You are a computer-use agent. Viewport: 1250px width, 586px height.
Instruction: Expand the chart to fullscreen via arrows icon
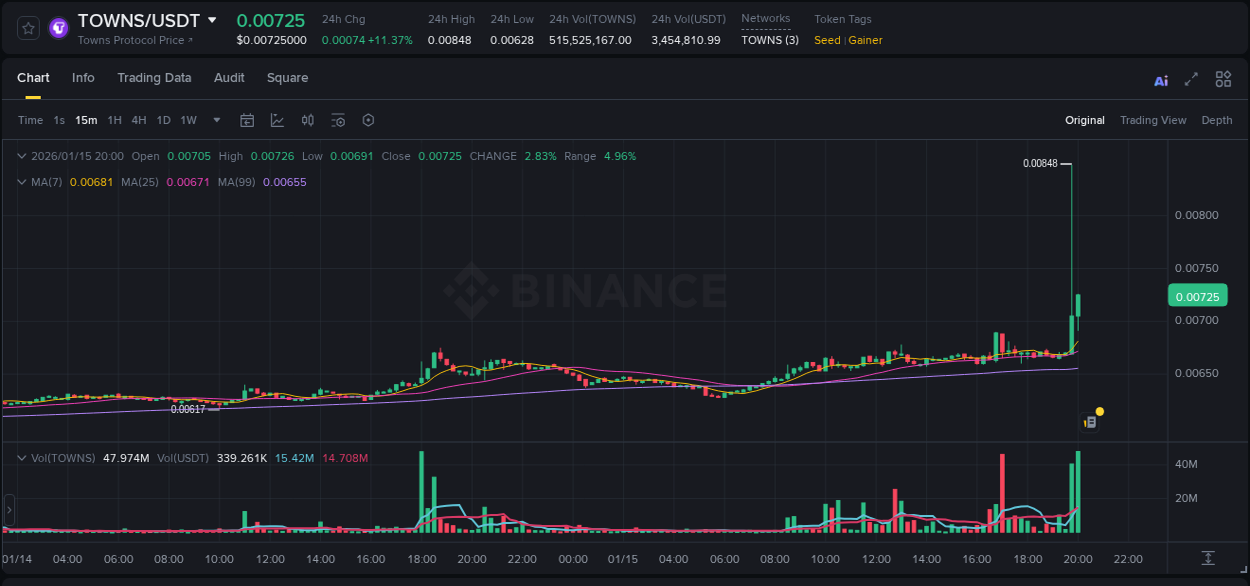pos(1191,78)
